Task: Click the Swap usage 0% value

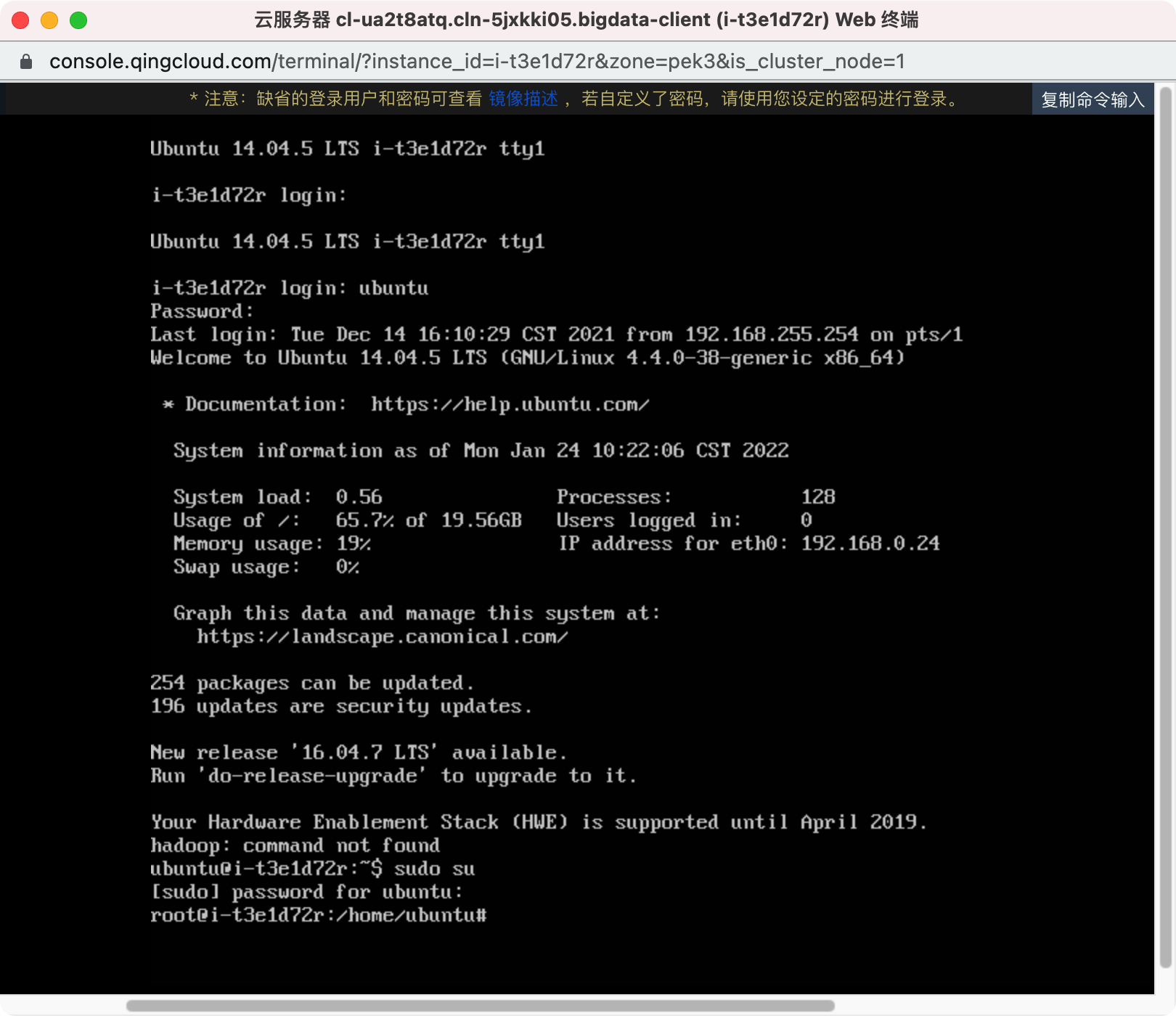Action: [347, 567]
